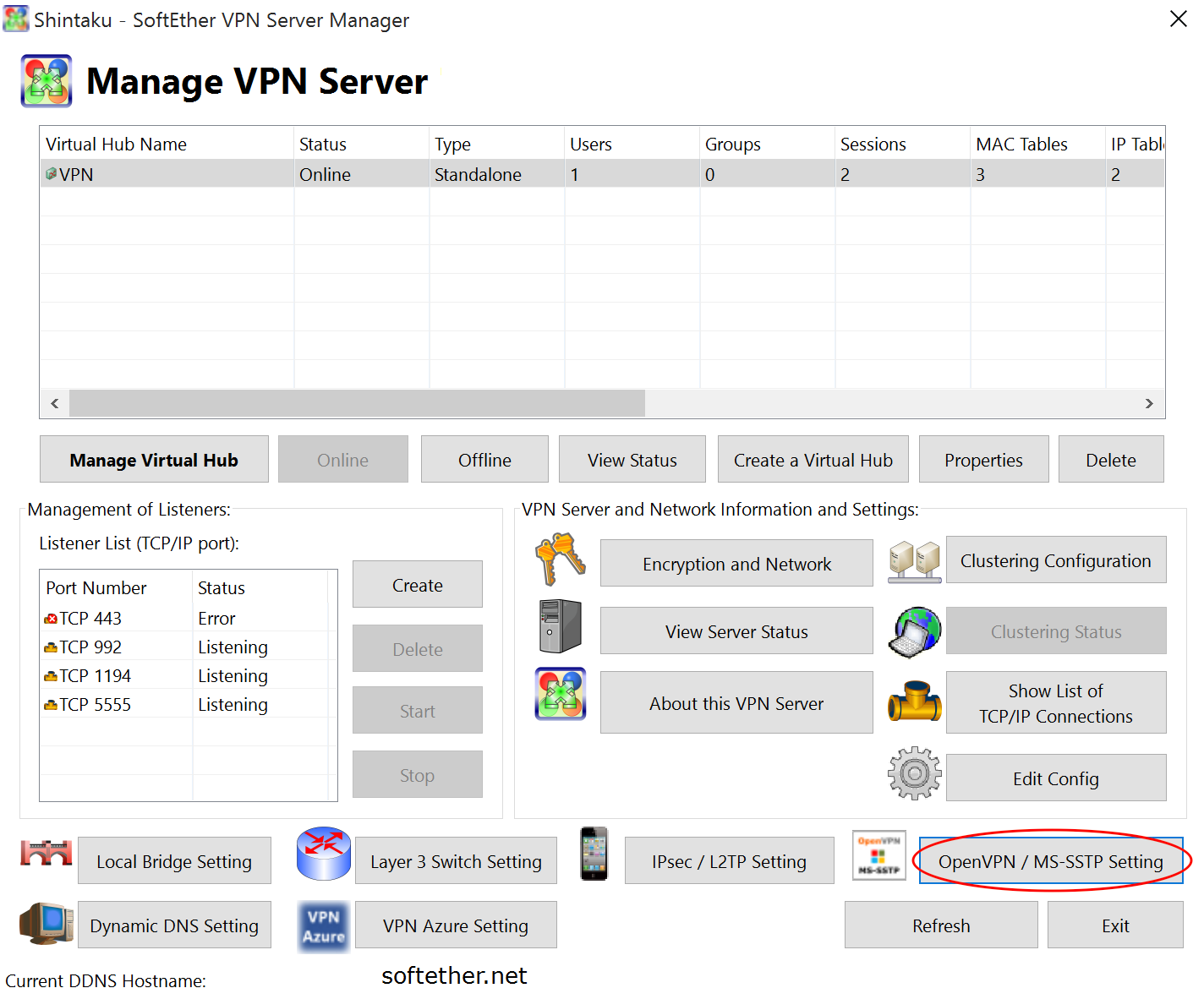The height and width of the screenshot is (999, 1204).
Task: Click the hub list left scroll arrow
Action: (55, 403)
